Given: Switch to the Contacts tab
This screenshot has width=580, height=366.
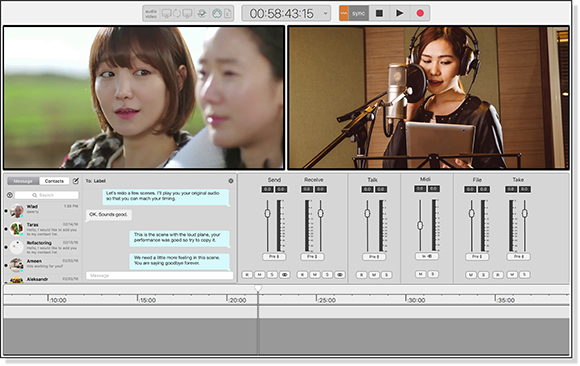Looking at the screenshot, I should point(54,181).
